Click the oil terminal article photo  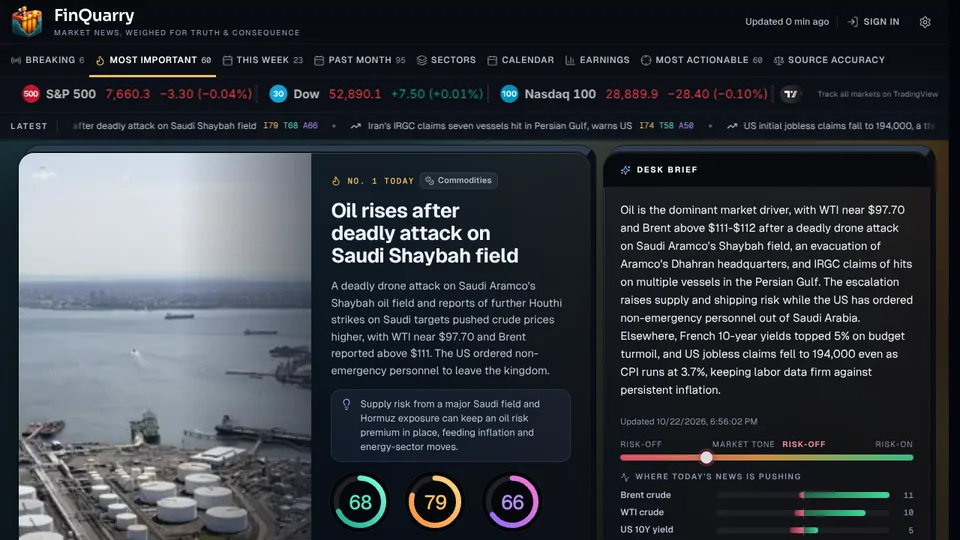(165, 346)
